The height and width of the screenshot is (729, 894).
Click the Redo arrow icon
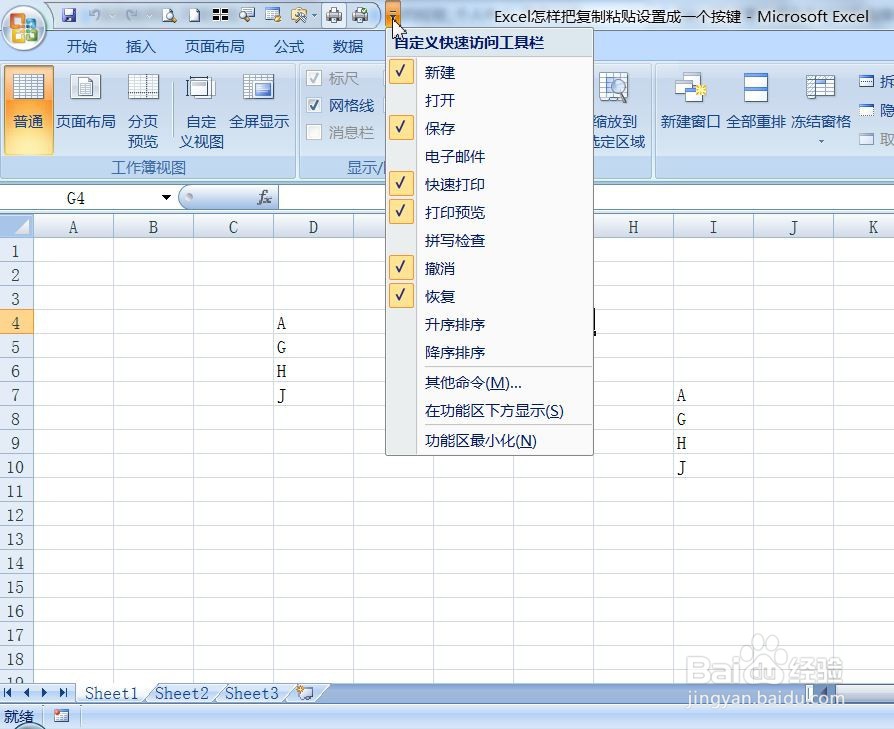pyautogui.click(x=132, y=15)
